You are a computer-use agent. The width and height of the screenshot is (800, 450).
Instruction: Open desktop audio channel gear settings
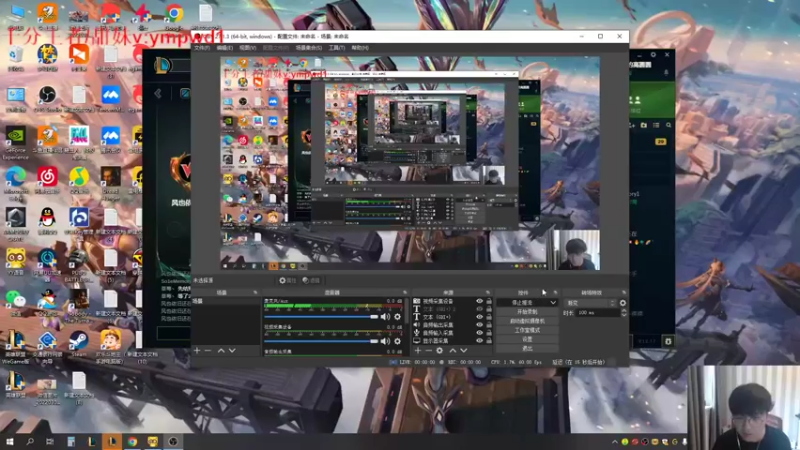pyautogui.click(x=397, y=317)
